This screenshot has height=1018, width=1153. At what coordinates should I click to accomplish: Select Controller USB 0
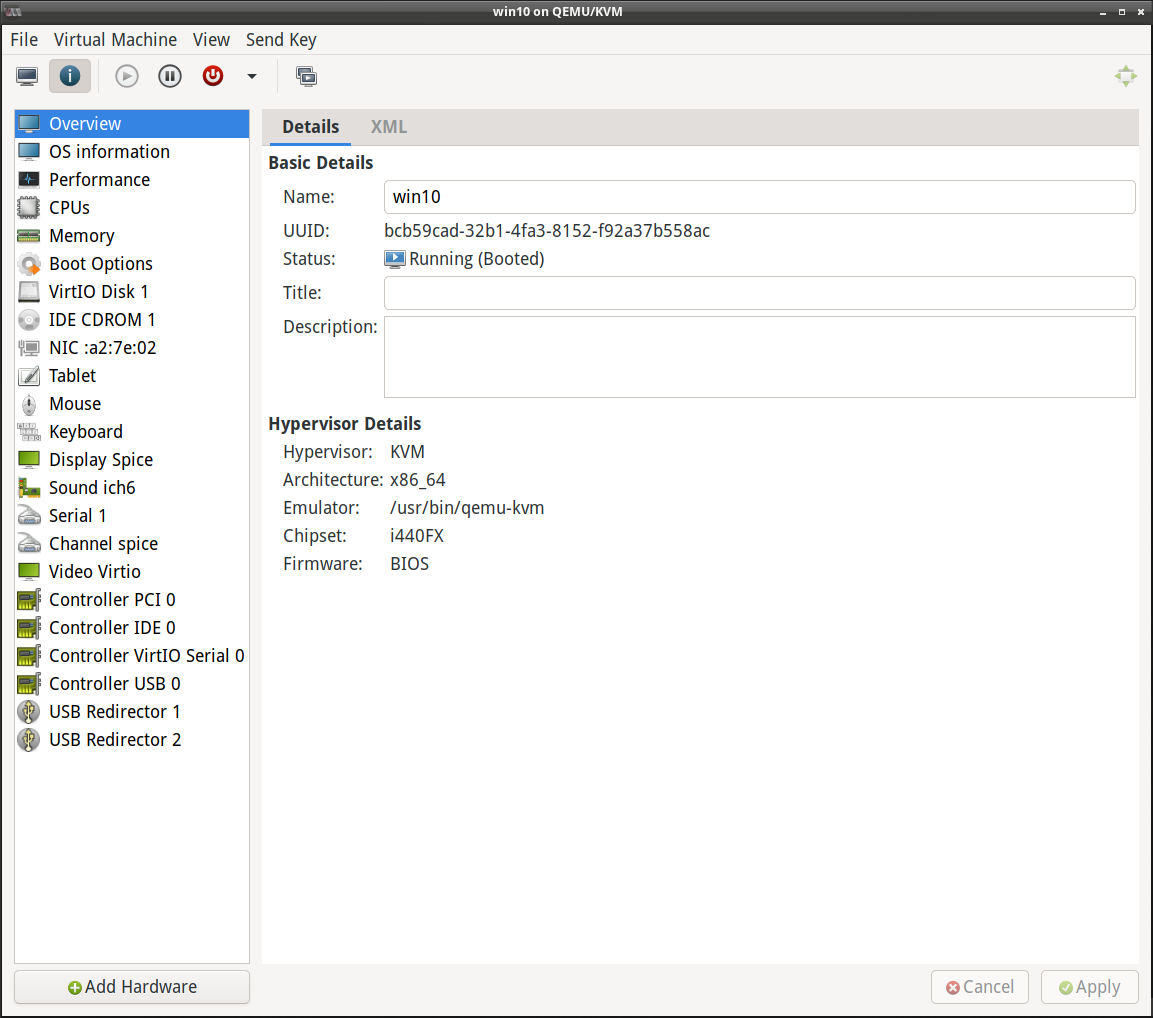[x=132, y=683]
